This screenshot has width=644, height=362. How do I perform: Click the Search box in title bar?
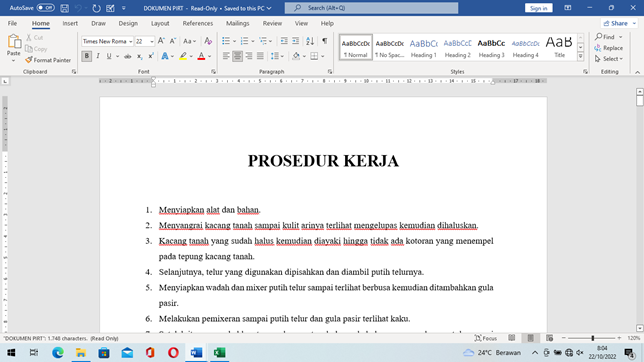coord(371,8)
